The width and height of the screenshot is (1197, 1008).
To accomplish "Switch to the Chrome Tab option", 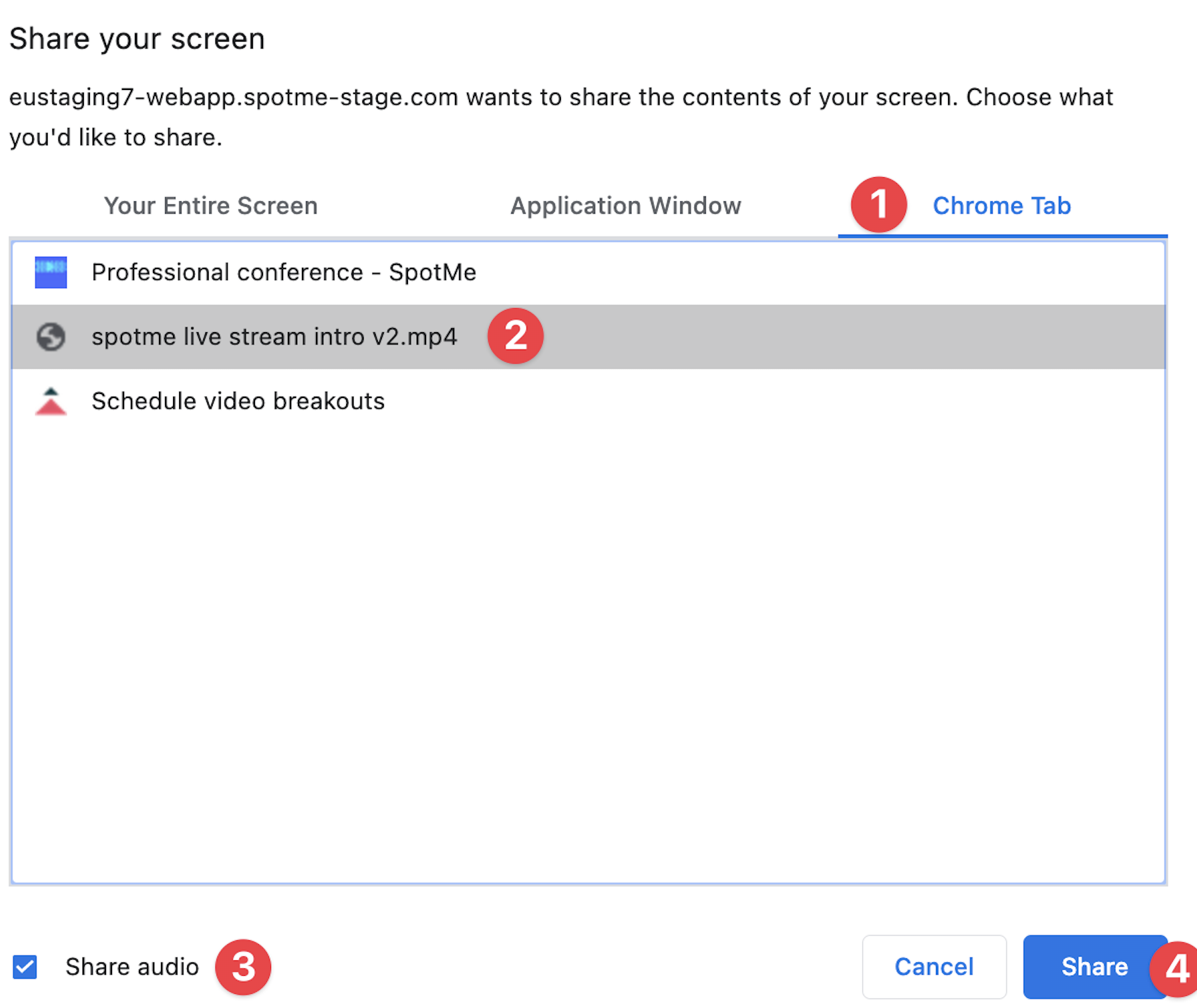I will tap(1002, 206).
